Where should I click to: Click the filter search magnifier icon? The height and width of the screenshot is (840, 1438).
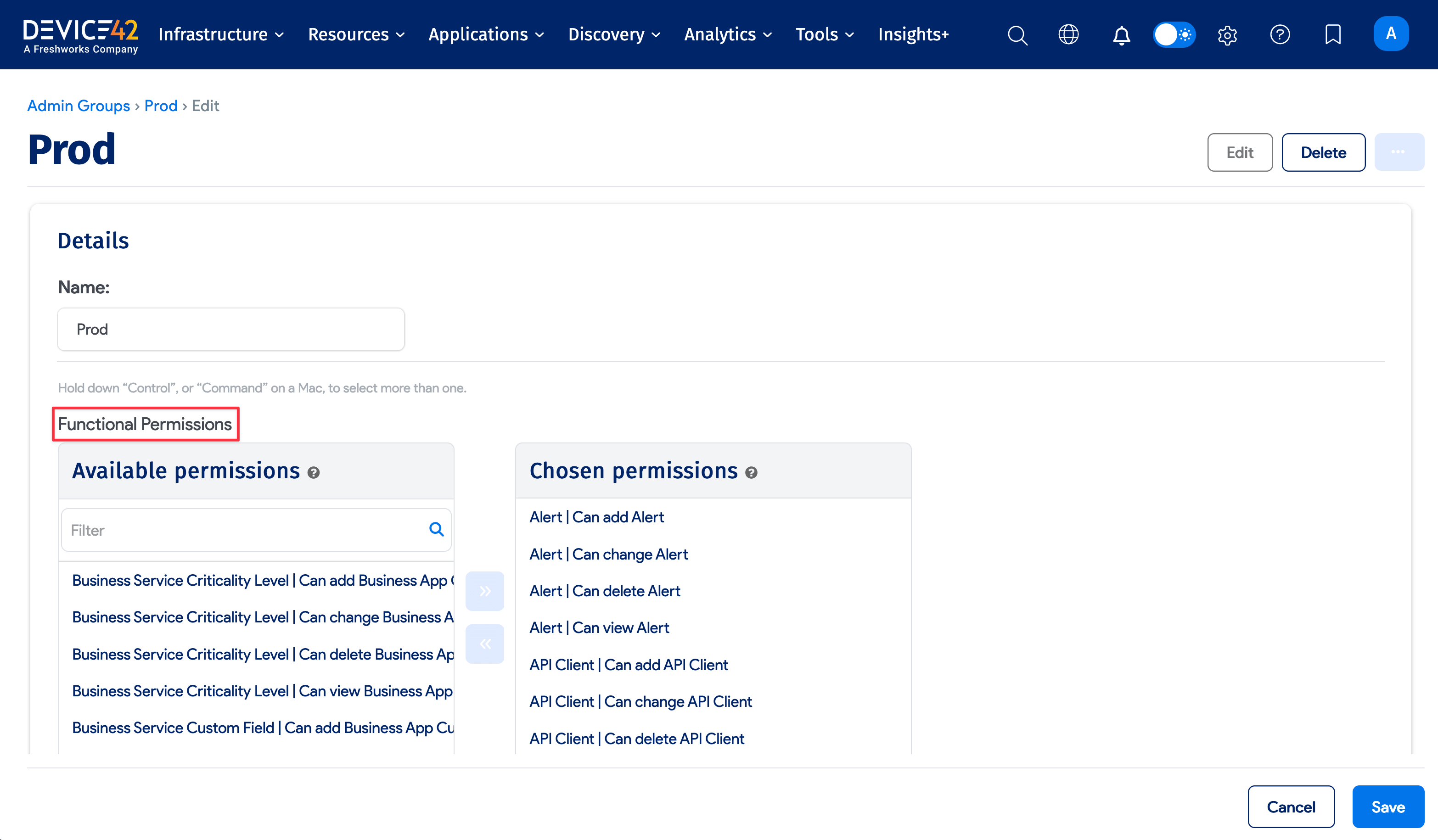coord(436,530)
